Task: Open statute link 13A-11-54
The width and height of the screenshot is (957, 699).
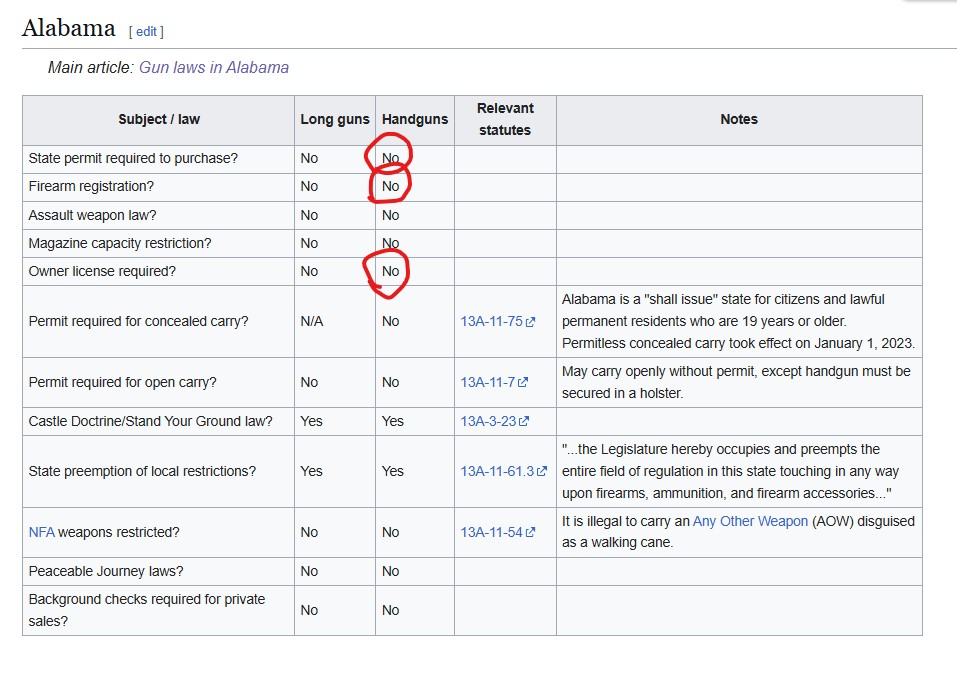Action: pos(491,532)
